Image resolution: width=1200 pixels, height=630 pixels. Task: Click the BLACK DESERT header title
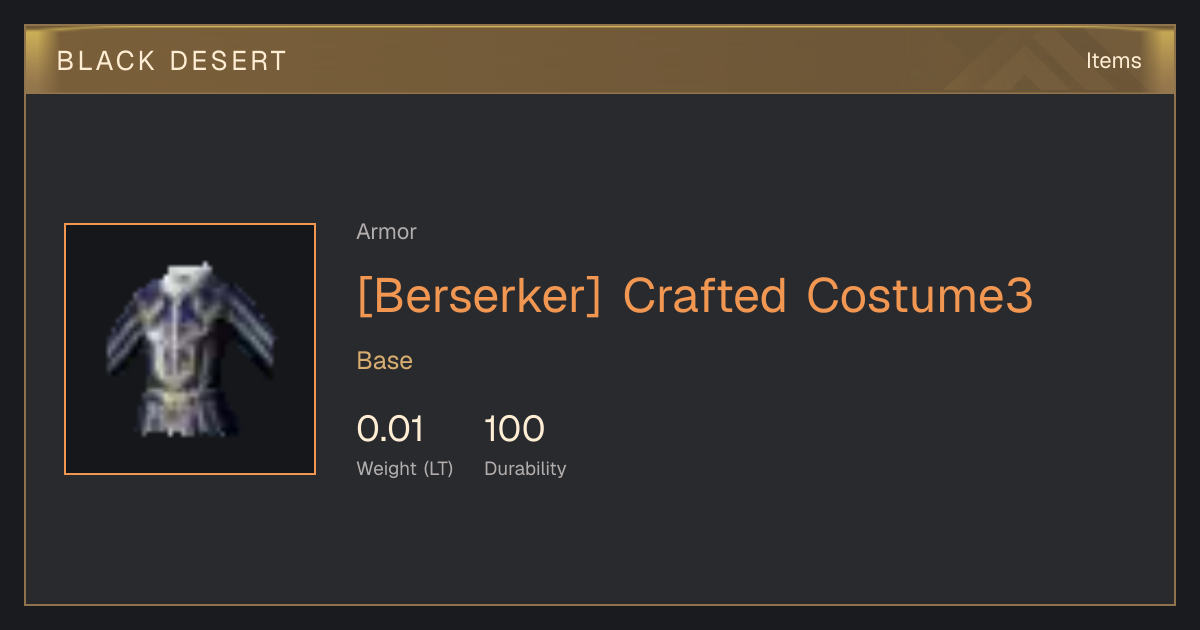[172, 61]
